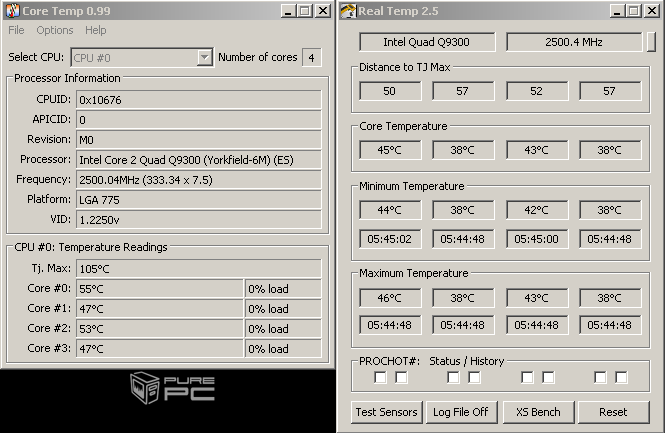The width and height of the screenshot is (665, 433).
Task: Click the Test Sensors button
Action: 386,412
